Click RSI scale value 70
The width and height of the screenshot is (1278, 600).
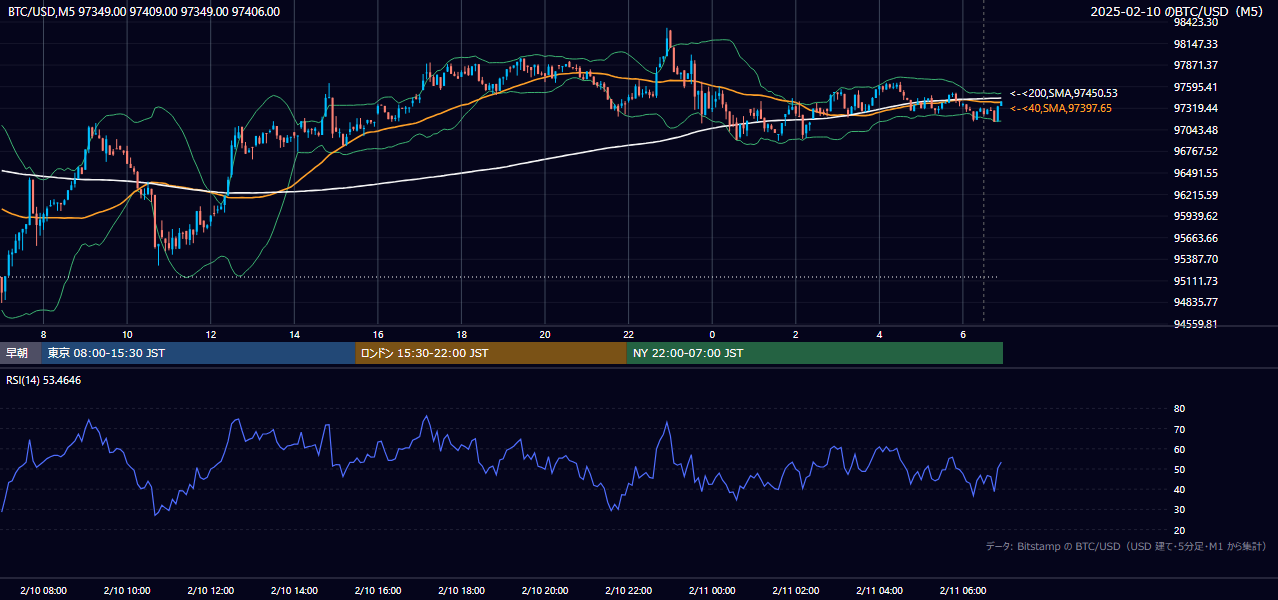tap(1179, 429)
